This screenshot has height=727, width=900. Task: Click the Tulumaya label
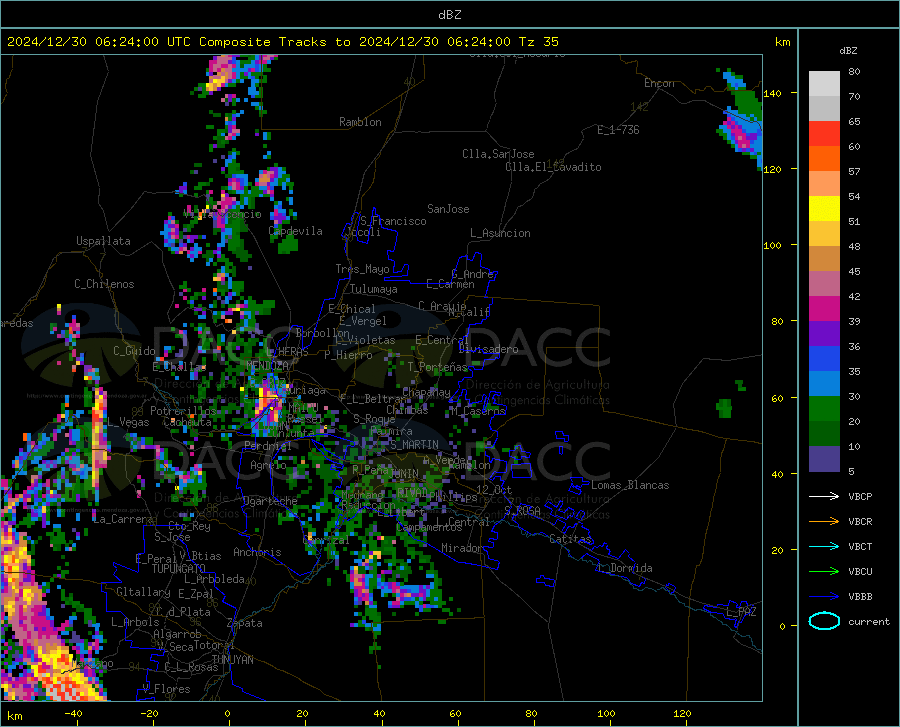373,289
